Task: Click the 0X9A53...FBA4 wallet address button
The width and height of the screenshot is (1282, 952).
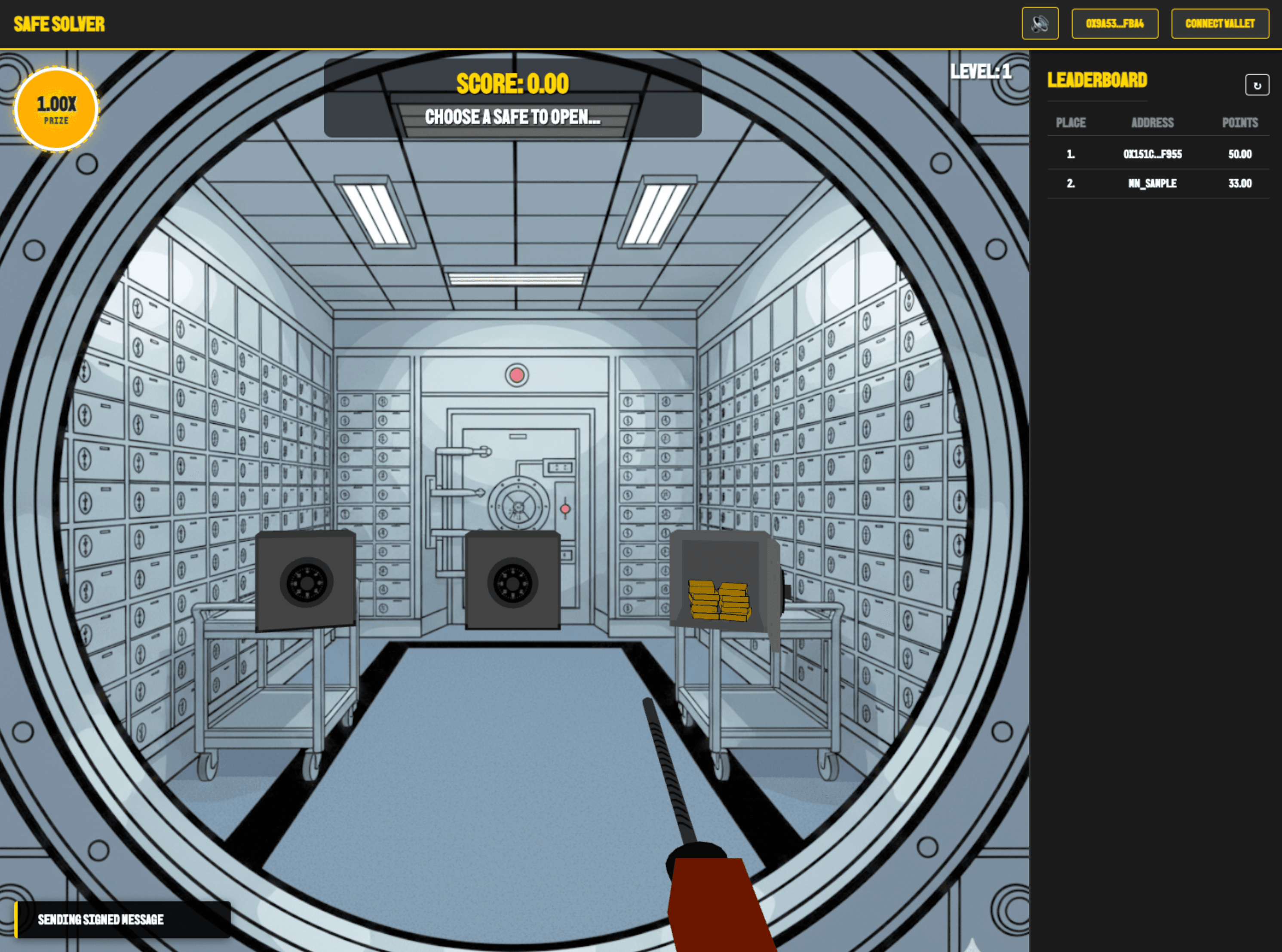Action: pos(1114,24)
